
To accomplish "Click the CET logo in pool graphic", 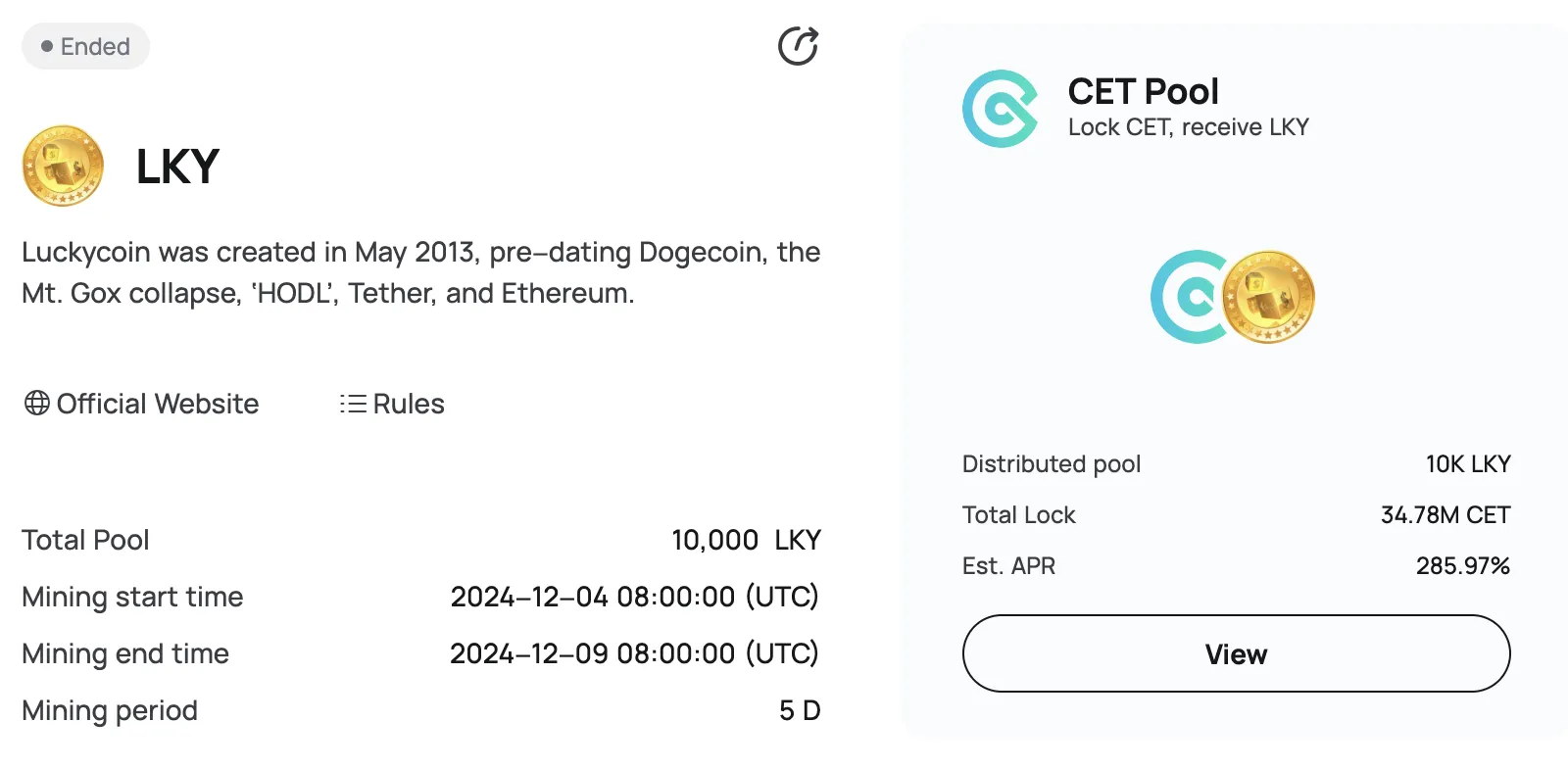I will point(1187,297).
